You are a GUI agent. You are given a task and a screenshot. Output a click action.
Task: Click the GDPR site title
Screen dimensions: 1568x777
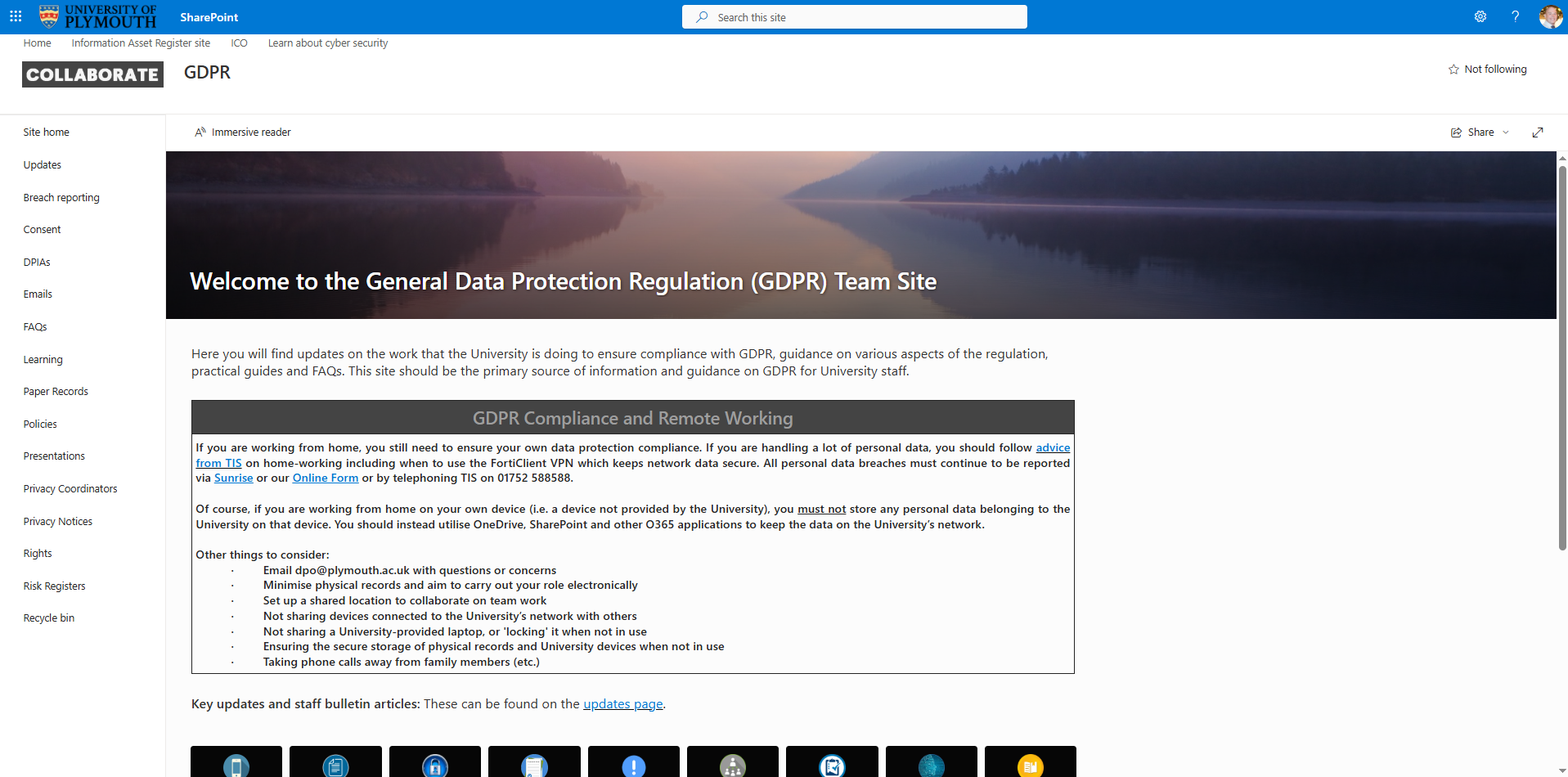(x=207, y=73)
